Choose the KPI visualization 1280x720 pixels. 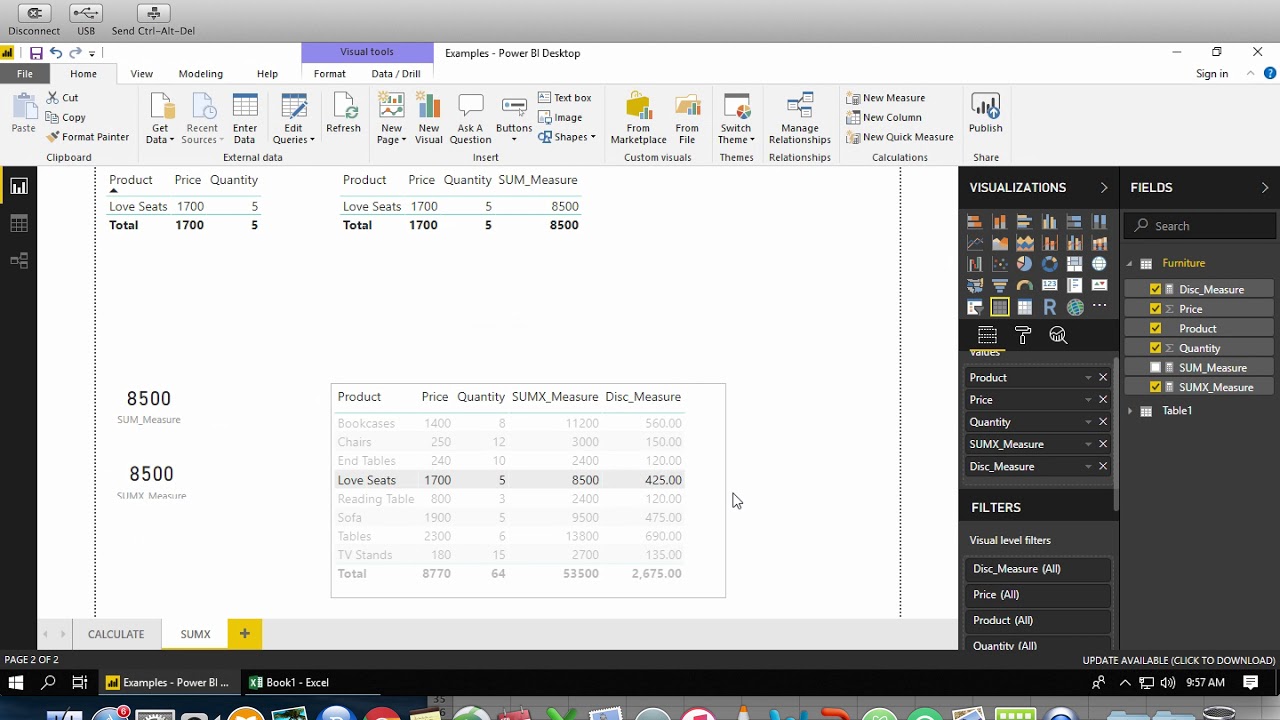tap(1100, 285)
